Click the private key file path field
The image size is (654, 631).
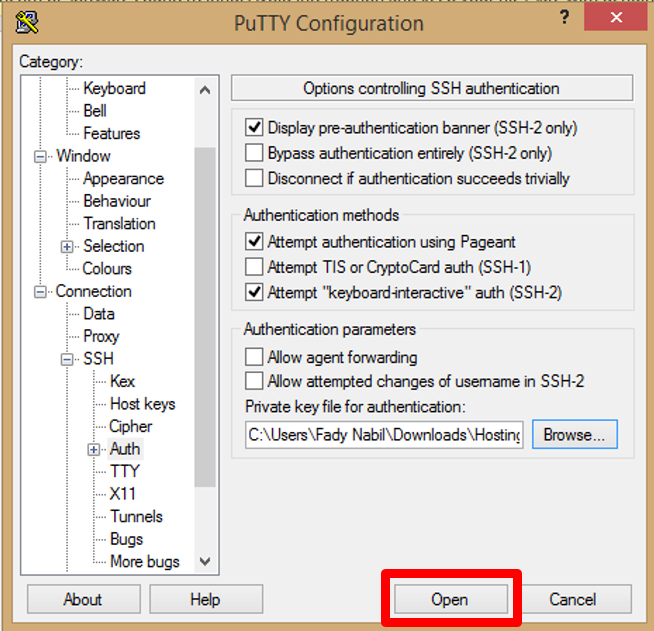(x=384, y=435)
